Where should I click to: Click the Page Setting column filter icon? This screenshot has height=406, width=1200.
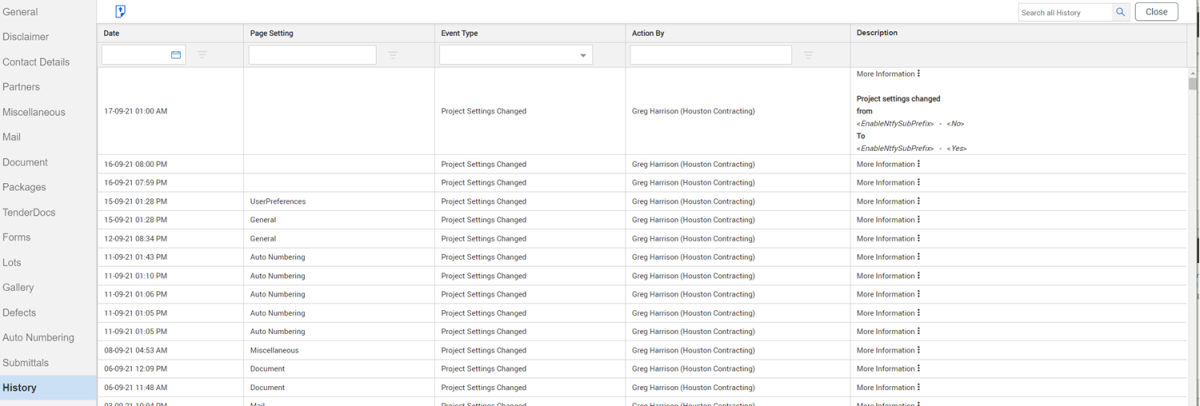pos(393,55)
